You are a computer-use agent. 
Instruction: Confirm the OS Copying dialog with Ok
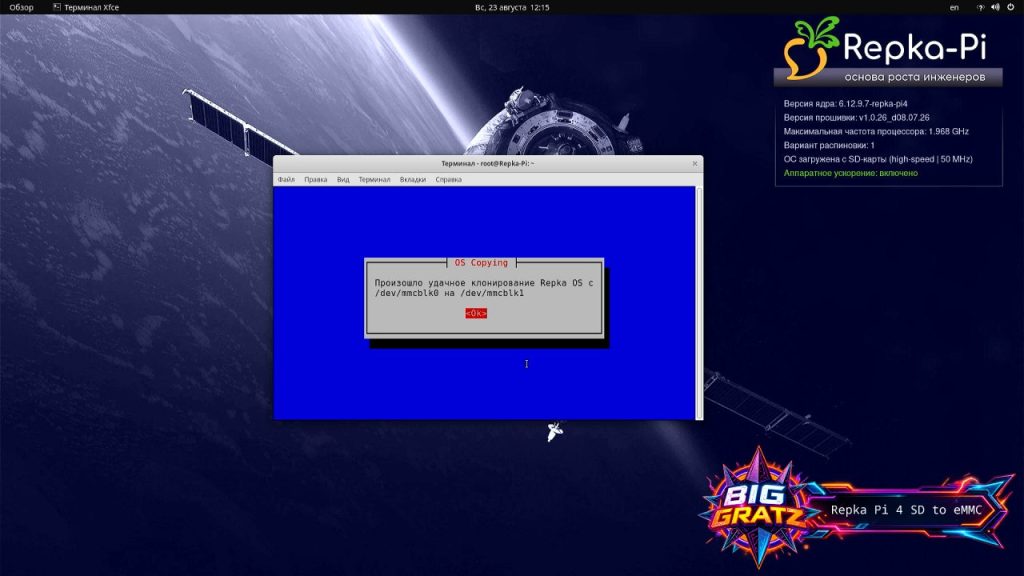pos(476,313)
